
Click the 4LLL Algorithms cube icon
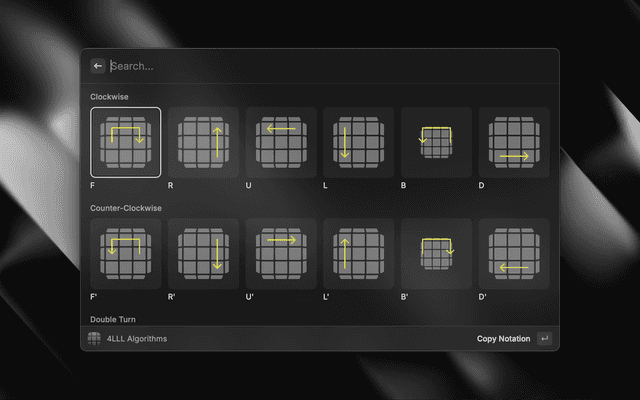[95, 339]
